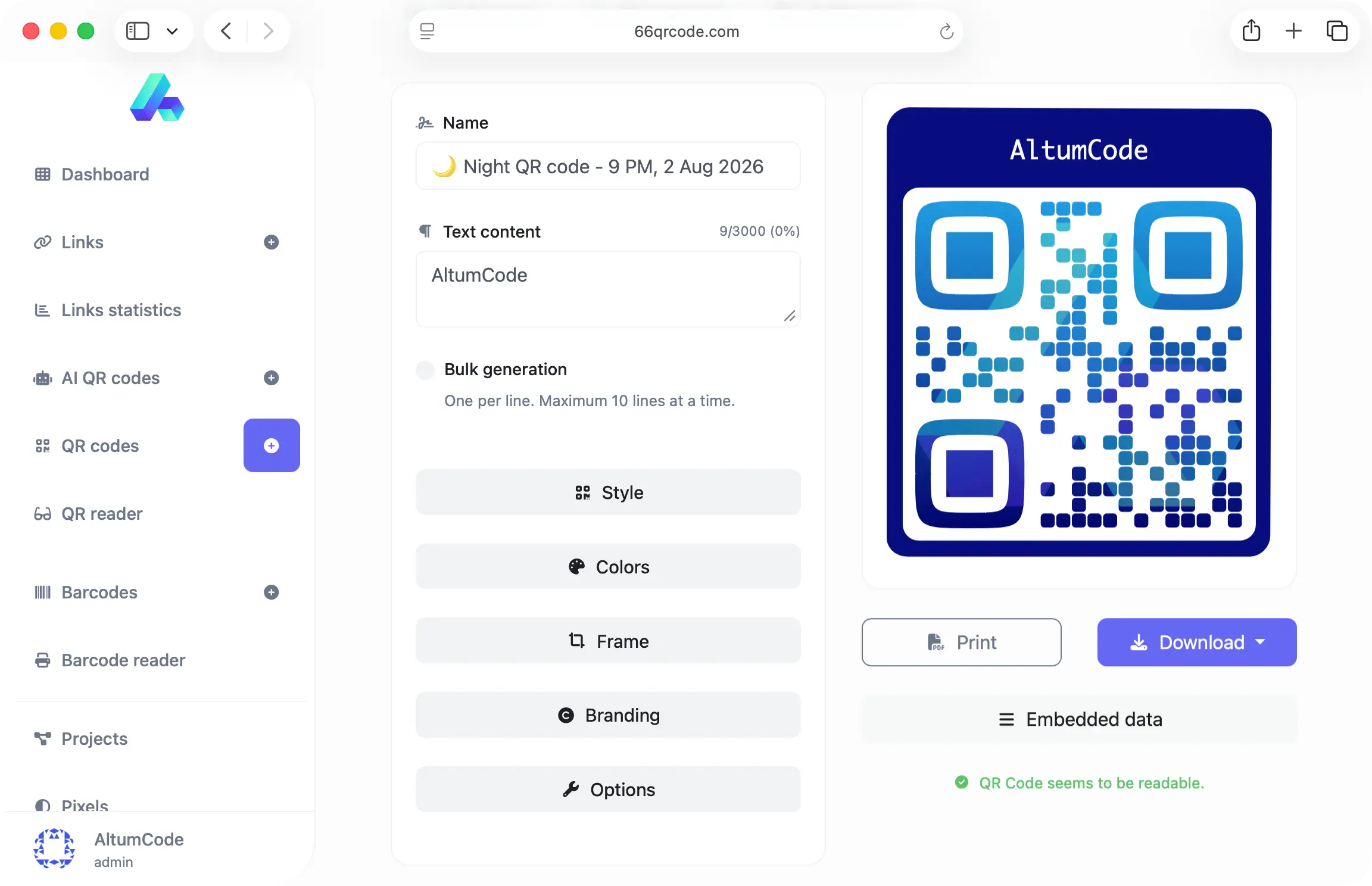Click the Name field label
This screenshot has width=1372, height=886.
click(x=465, y=123)
